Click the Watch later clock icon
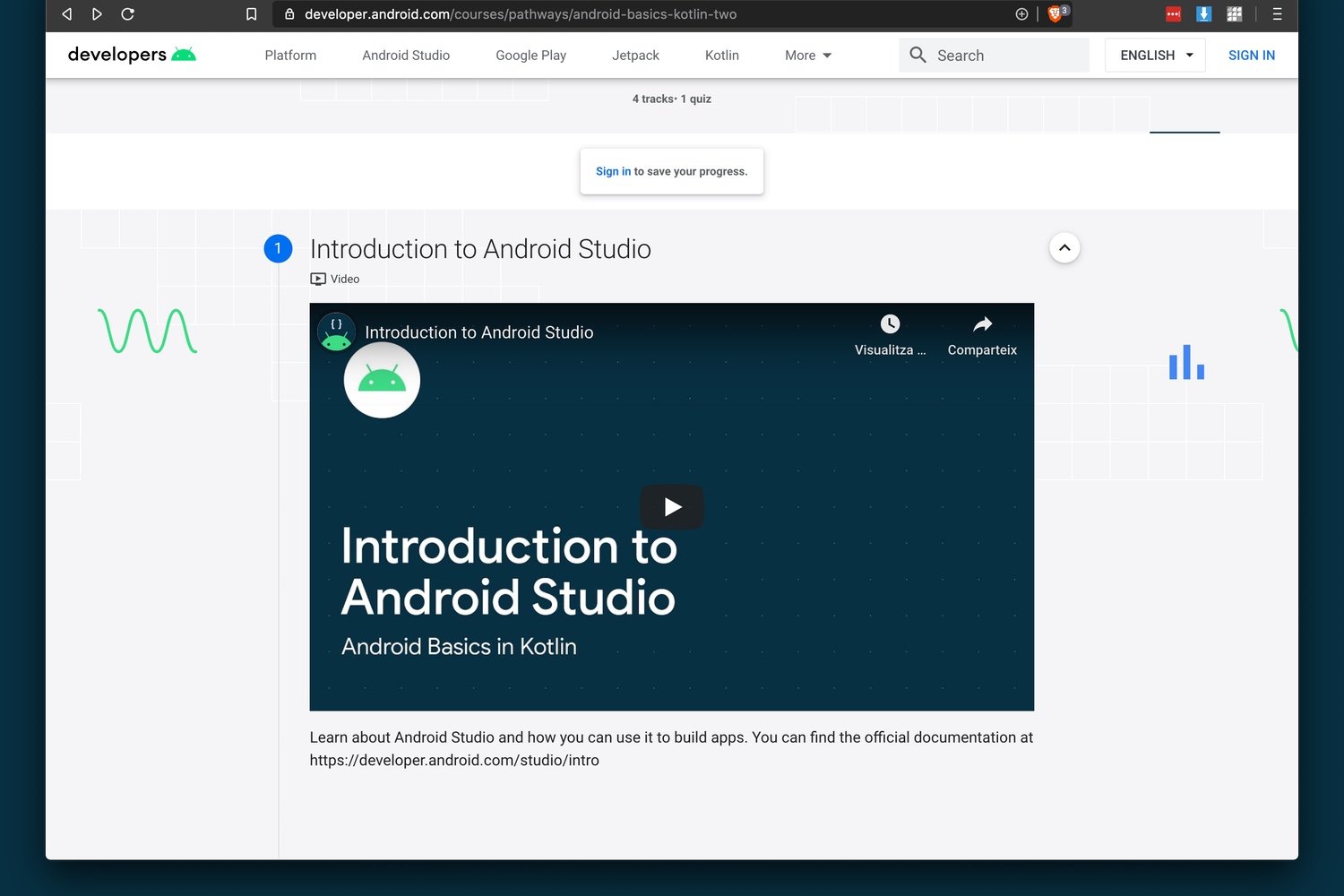 (x=890, y=324)
